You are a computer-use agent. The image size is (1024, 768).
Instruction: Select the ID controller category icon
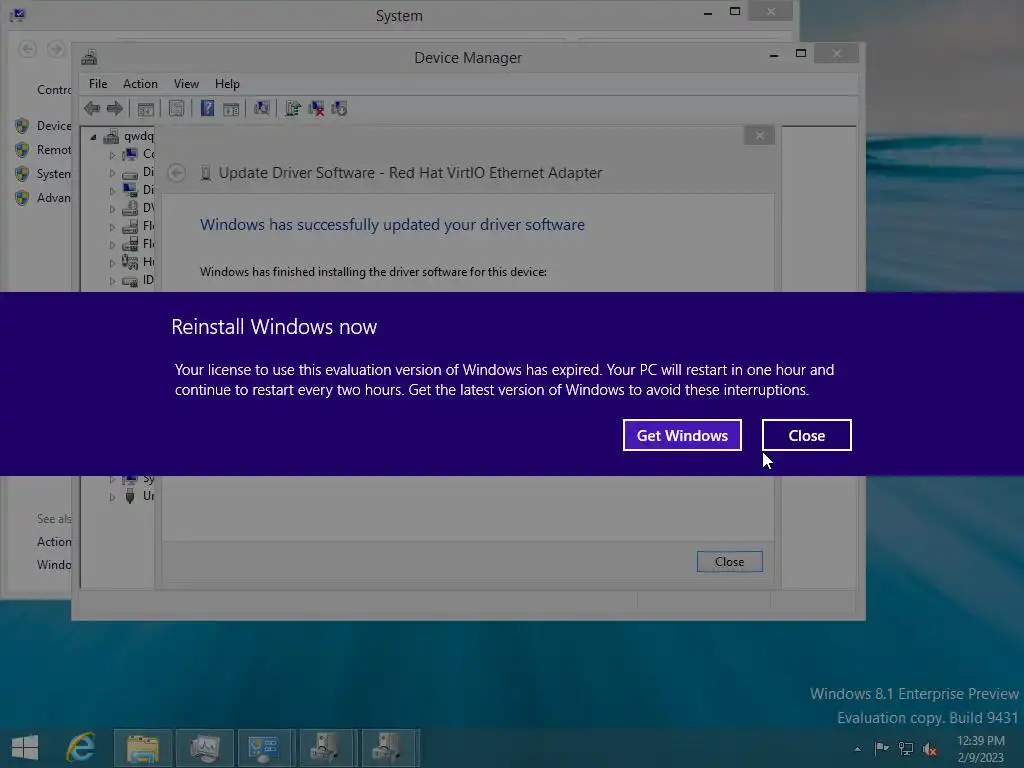pyautogui.click(x=130, y=281)
